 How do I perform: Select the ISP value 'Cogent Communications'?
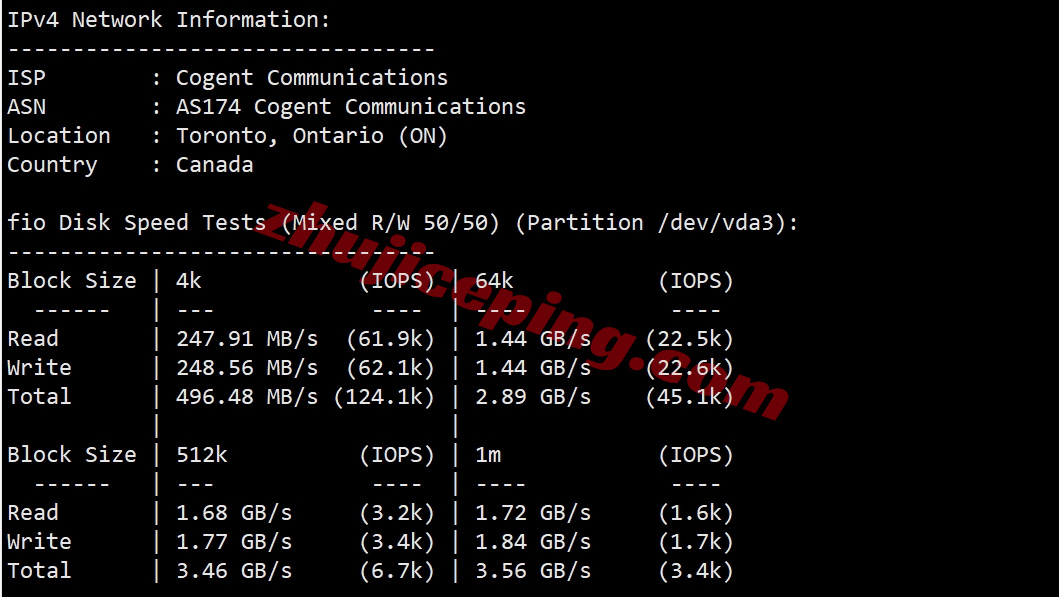(x=311, y=78)
